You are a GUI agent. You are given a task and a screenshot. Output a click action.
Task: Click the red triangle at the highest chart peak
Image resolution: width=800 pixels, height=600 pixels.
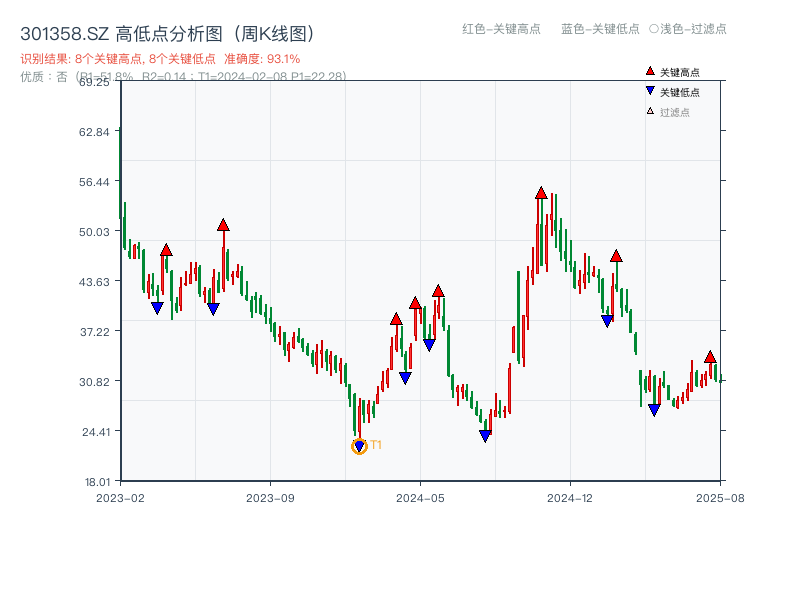point(540,191)
